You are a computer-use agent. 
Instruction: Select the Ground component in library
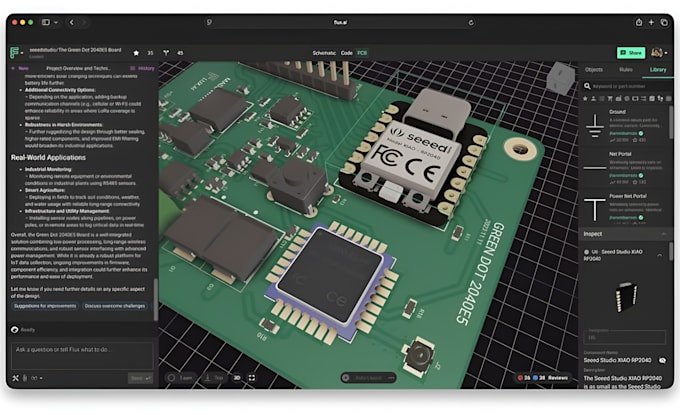[625, 126]
